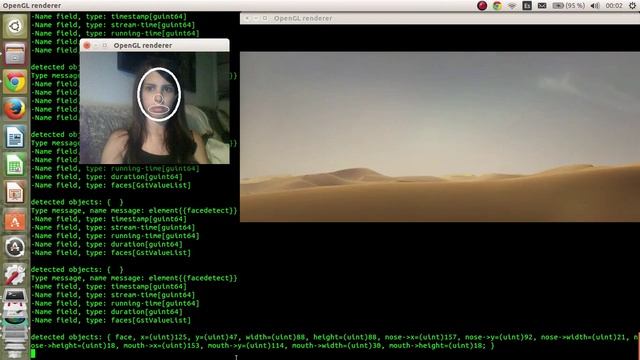Close the large OpenGL renderer desert window

coord(247,18)
